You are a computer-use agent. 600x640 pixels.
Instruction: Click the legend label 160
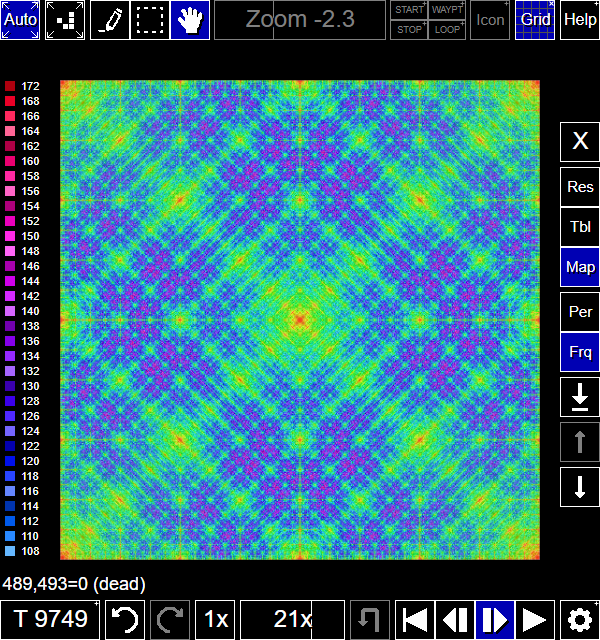click(31, 161)
